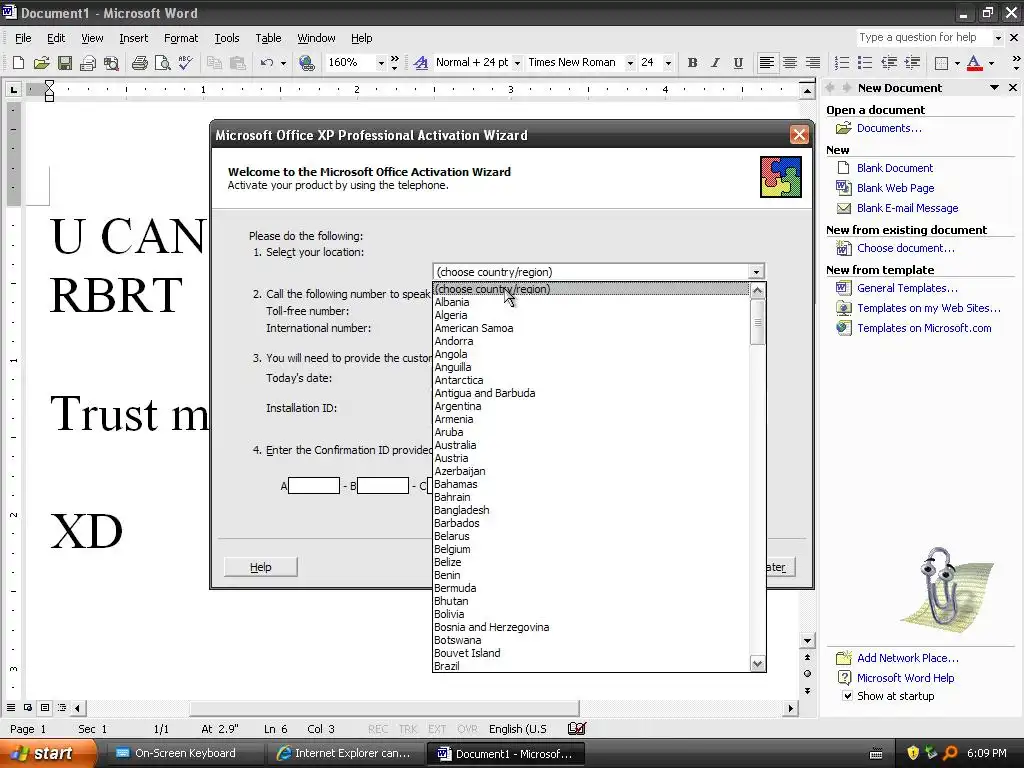Click the General Templates link
The height and width of the screenshot is (768, 1024).
click(907, 288)
